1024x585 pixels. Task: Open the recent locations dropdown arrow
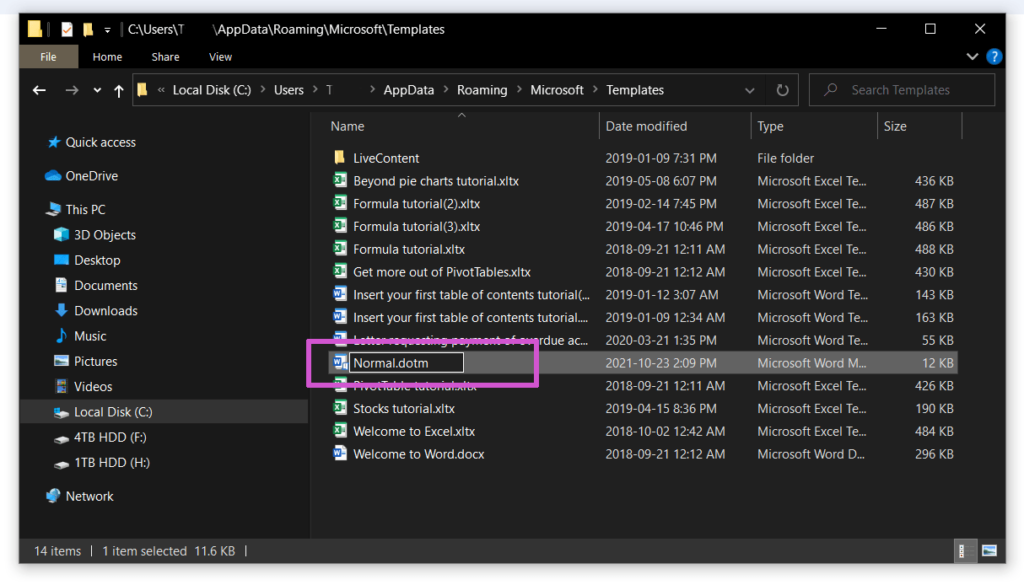(97, 90)
